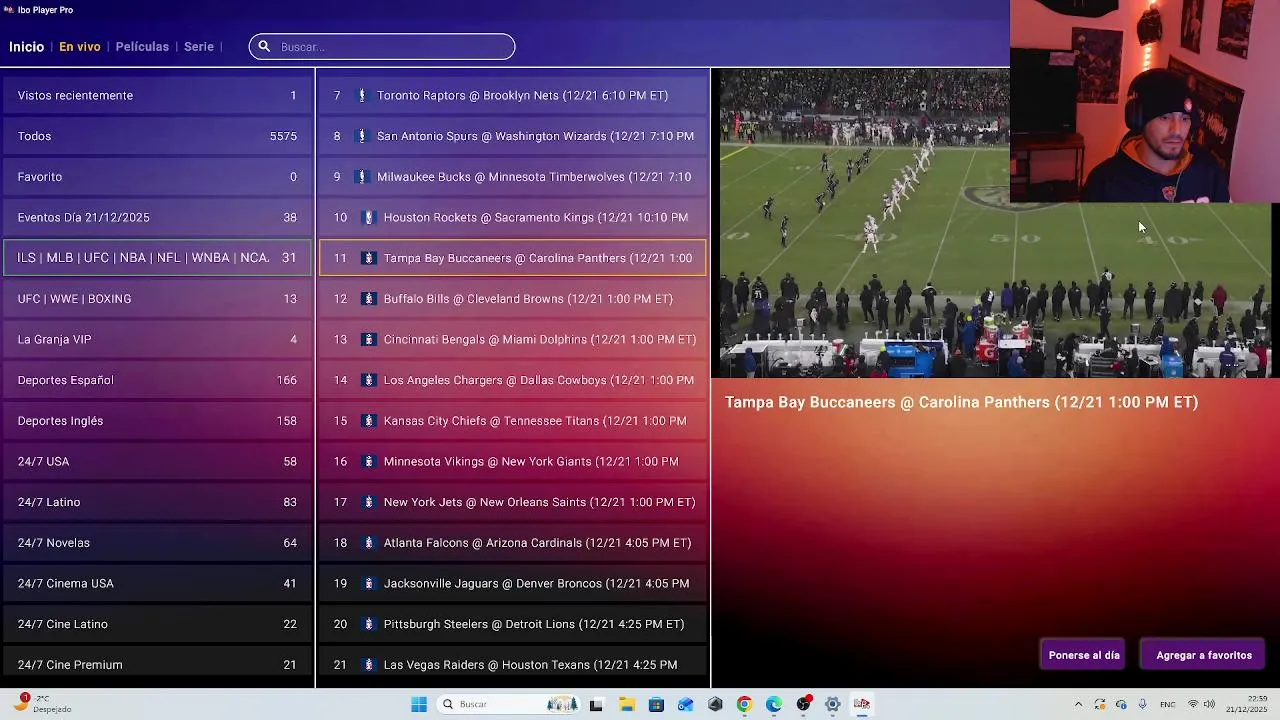Click Agregar a favoritos button
The image size is (1280, 720).
pos(1204,656)
